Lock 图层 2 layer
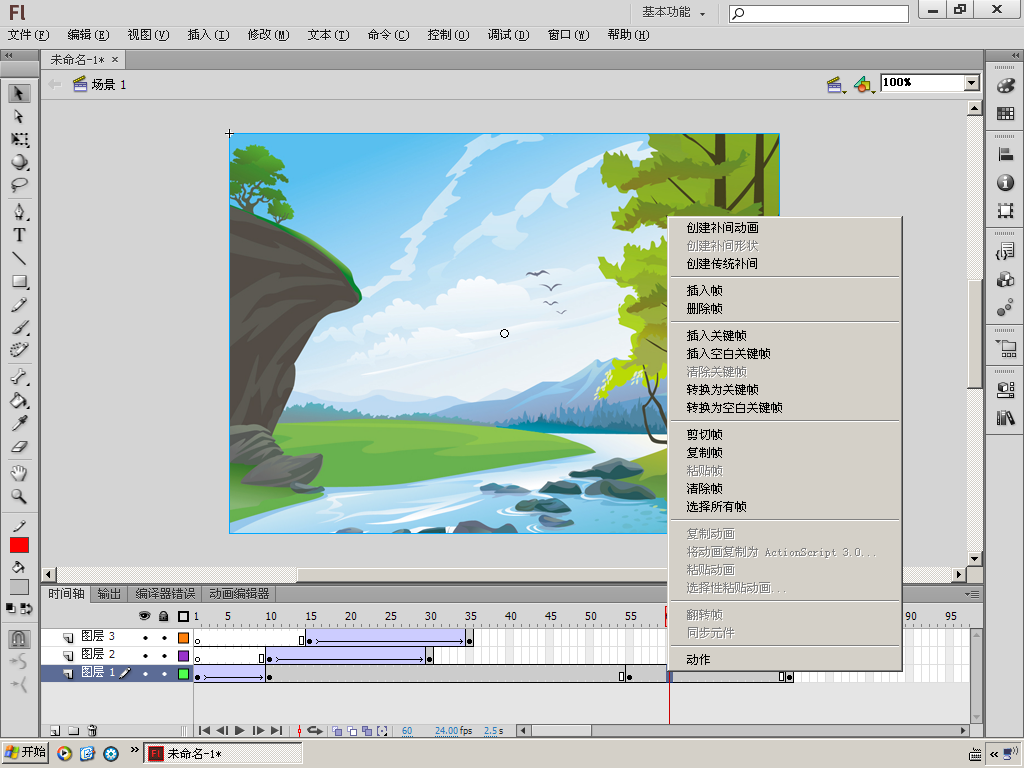 coord(164,655)
